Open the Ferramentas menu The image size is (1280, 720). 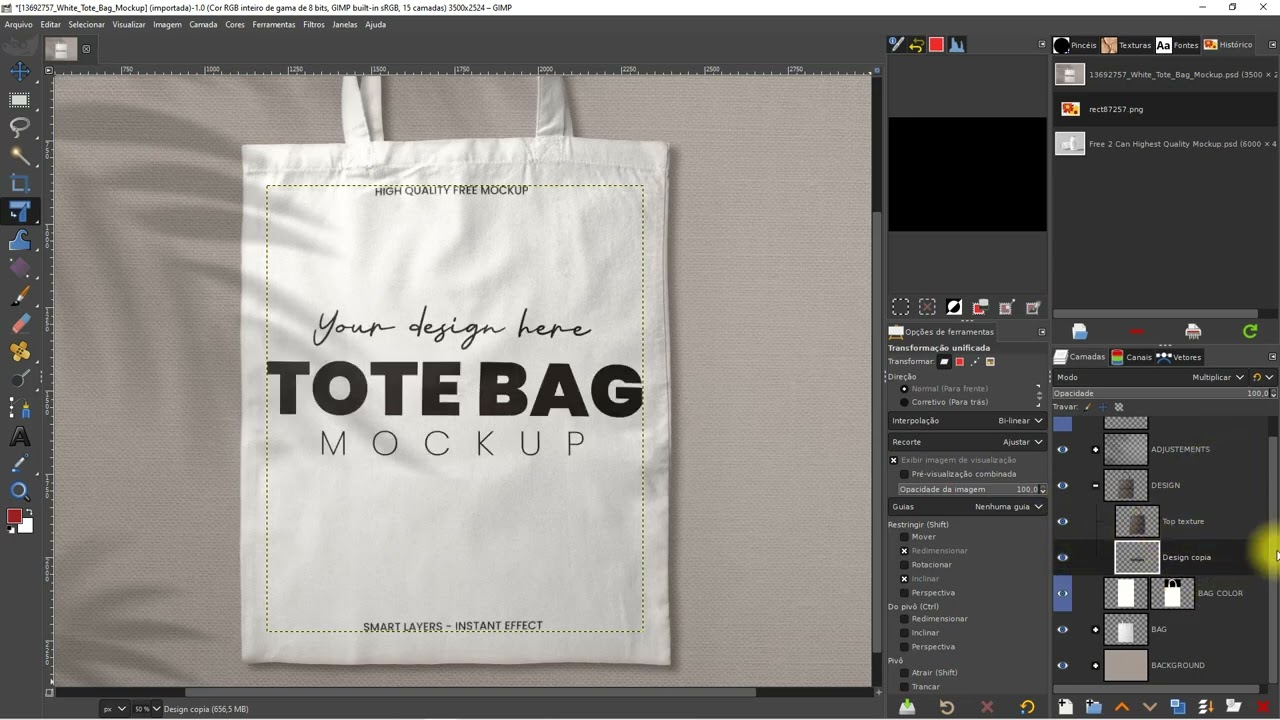(273, 24)
